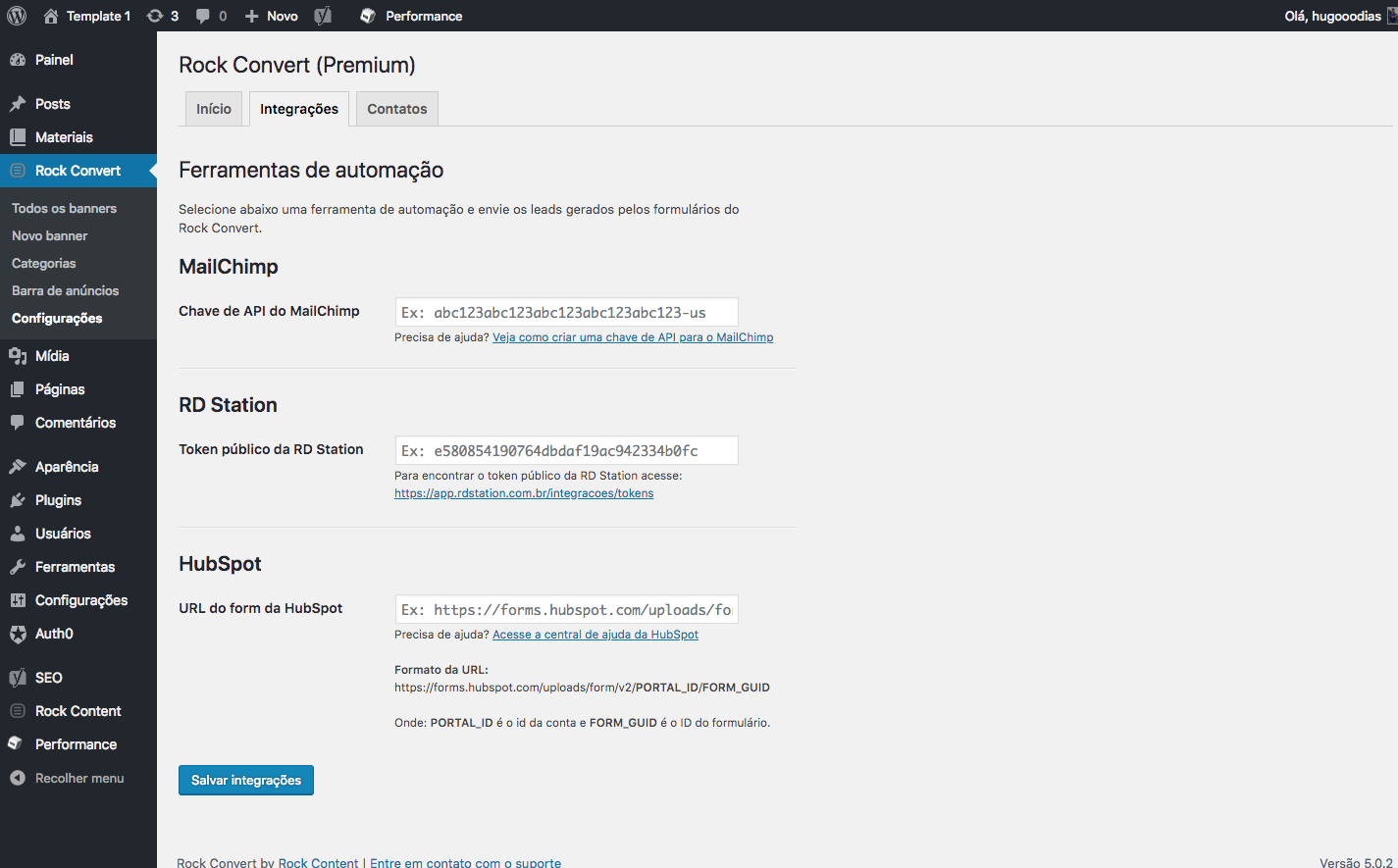Open Rock Convert Configurações submenu item

tap(57, 318)
